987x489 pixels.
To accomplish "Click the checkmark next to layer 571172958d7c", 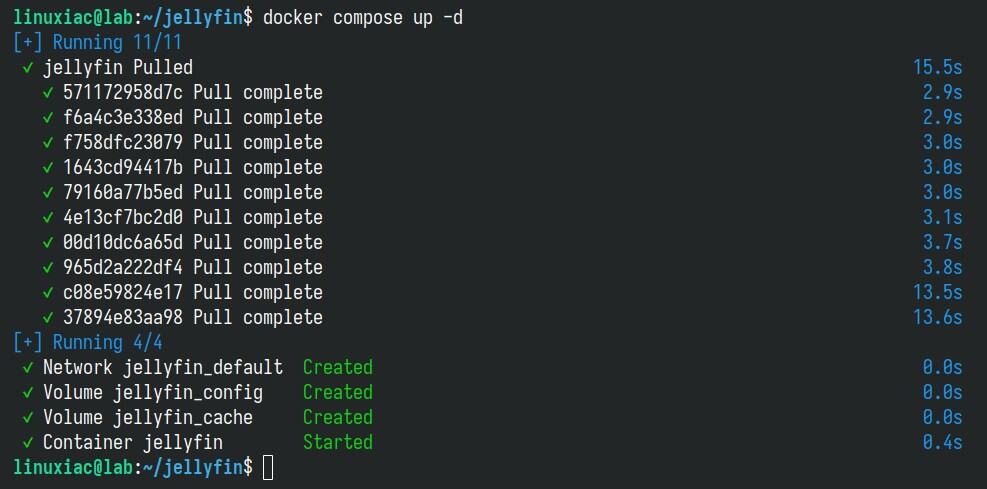I will (x=48, y=93).
